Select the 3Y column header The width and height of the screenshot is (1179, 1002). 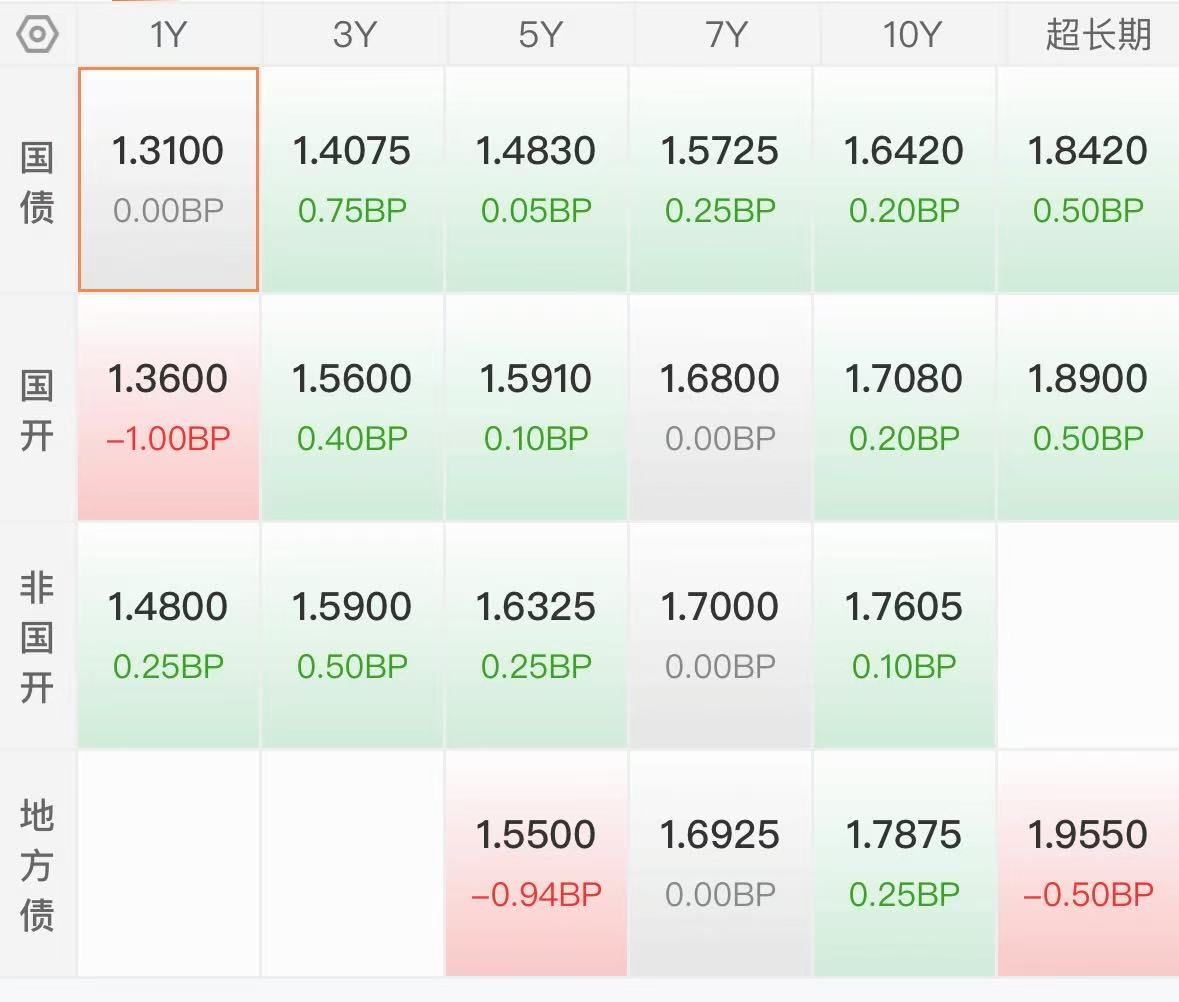[354, 35]
